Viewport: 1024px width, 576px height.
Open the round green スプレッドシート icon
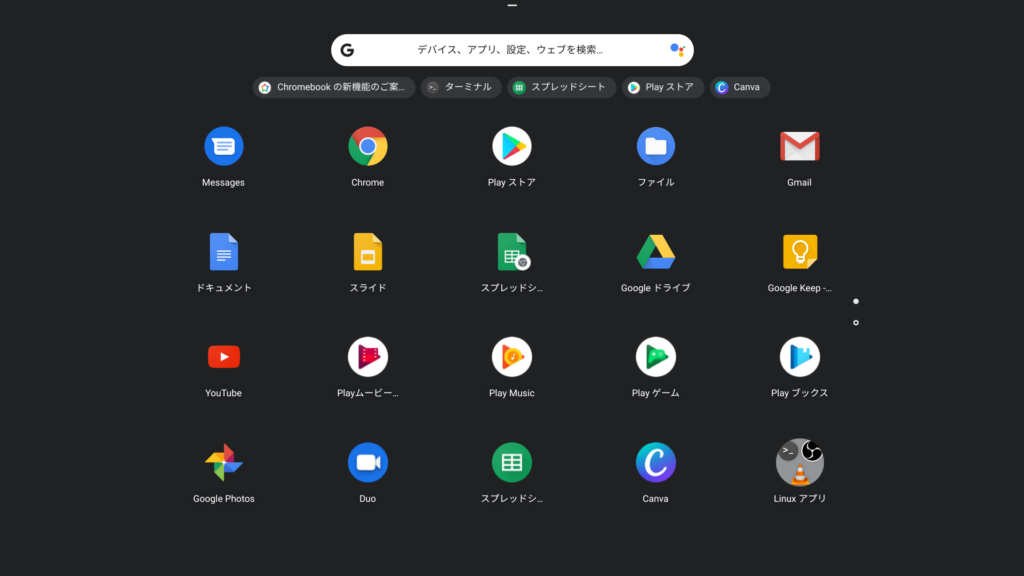click(x=512, y=462)
